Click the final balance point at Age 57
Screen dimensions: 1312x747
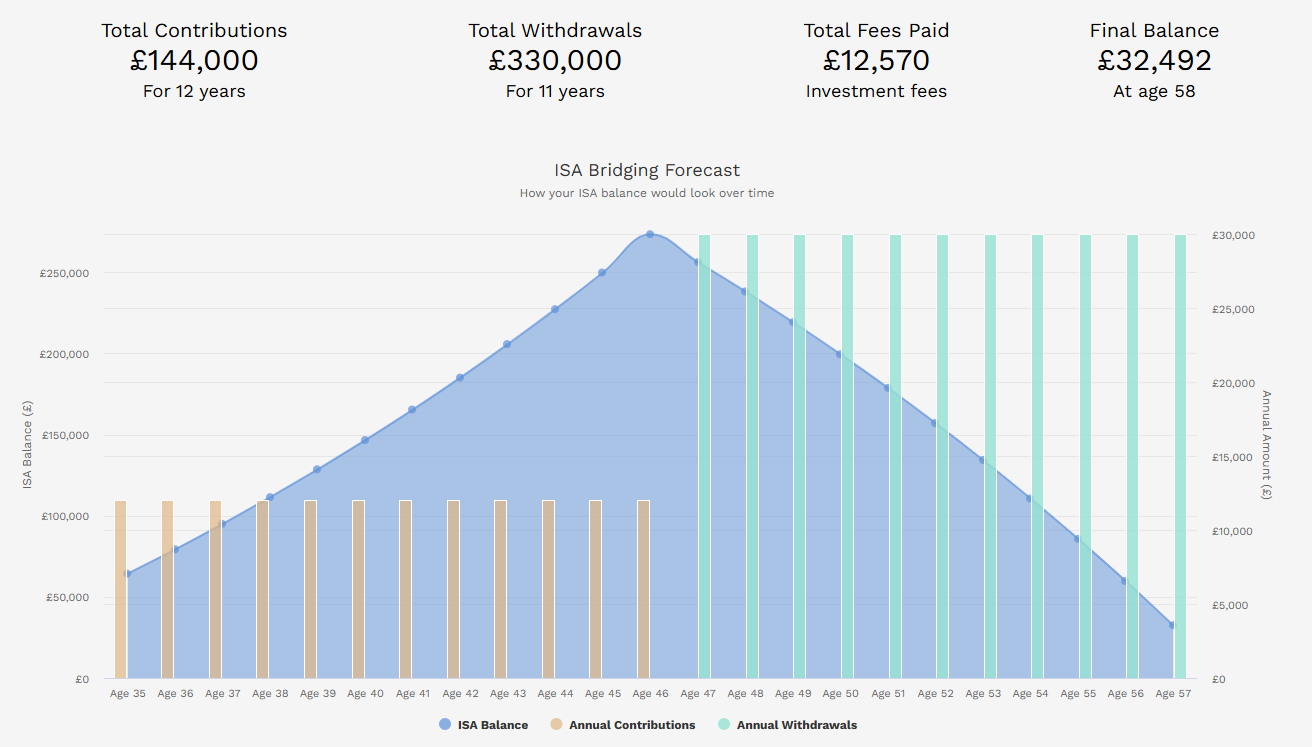coord(1173,626)
